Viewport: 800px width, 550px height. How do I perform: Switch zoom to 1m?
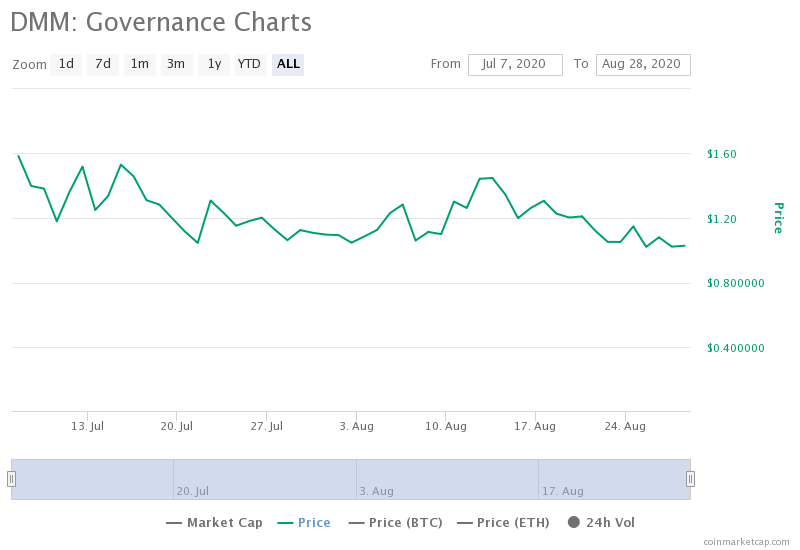[x=140, y=64]
